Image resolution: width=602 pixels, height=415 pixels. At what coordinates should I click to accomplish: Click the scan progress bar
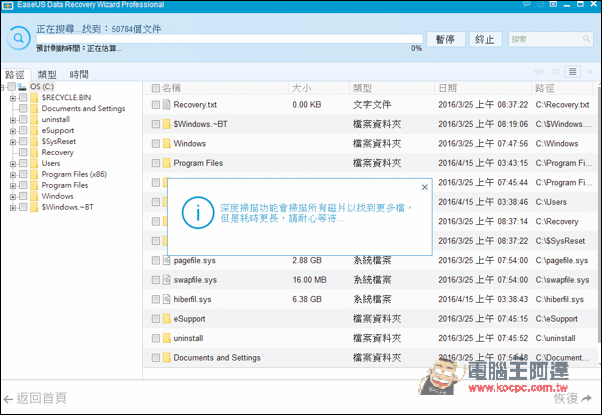click(x=230, y=39)
